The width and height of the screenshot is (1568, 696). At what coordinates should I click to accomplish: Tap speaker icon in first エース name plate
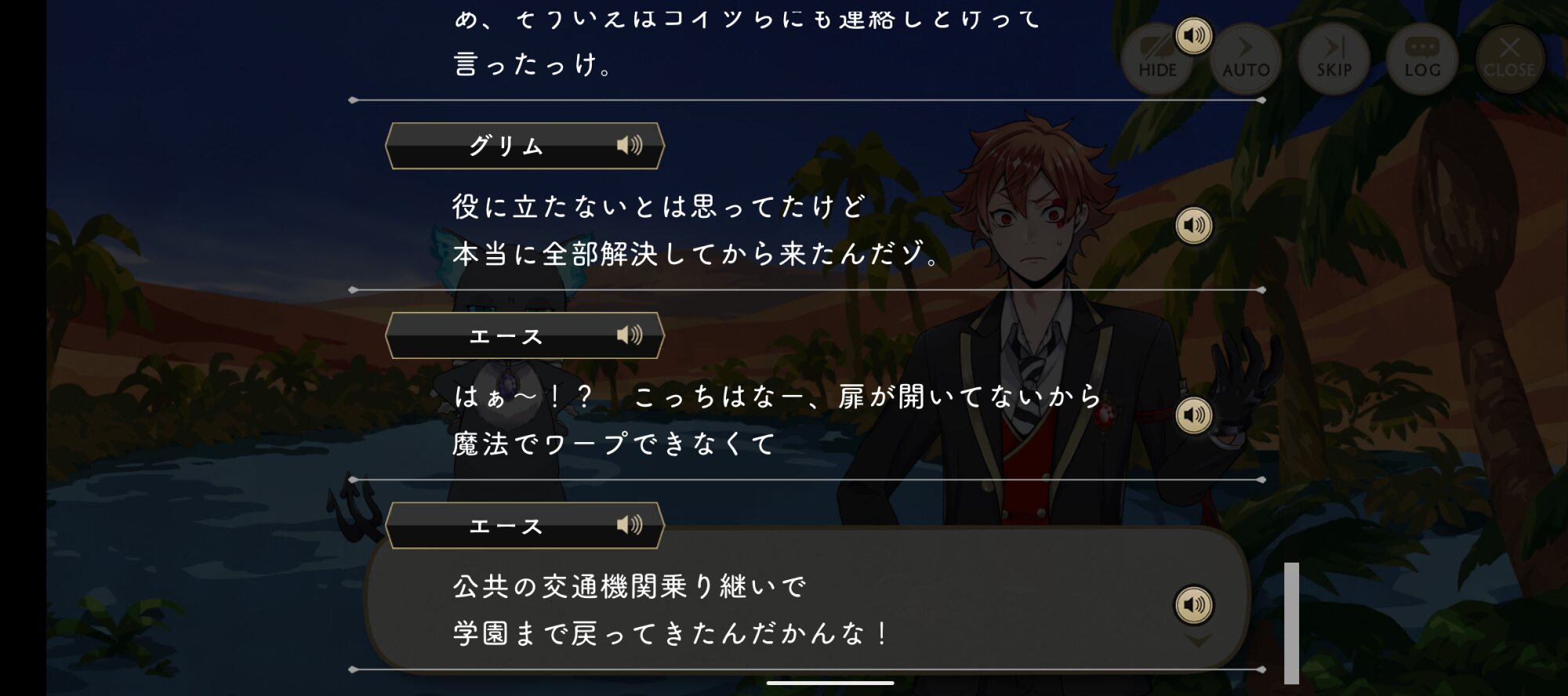[x=630, y=335]
